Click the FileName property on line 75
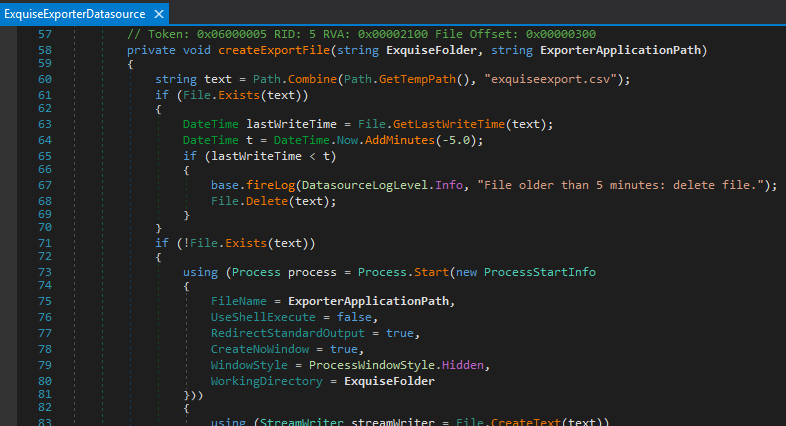Viewport: 786px width, 426px height. click(239, 302)
